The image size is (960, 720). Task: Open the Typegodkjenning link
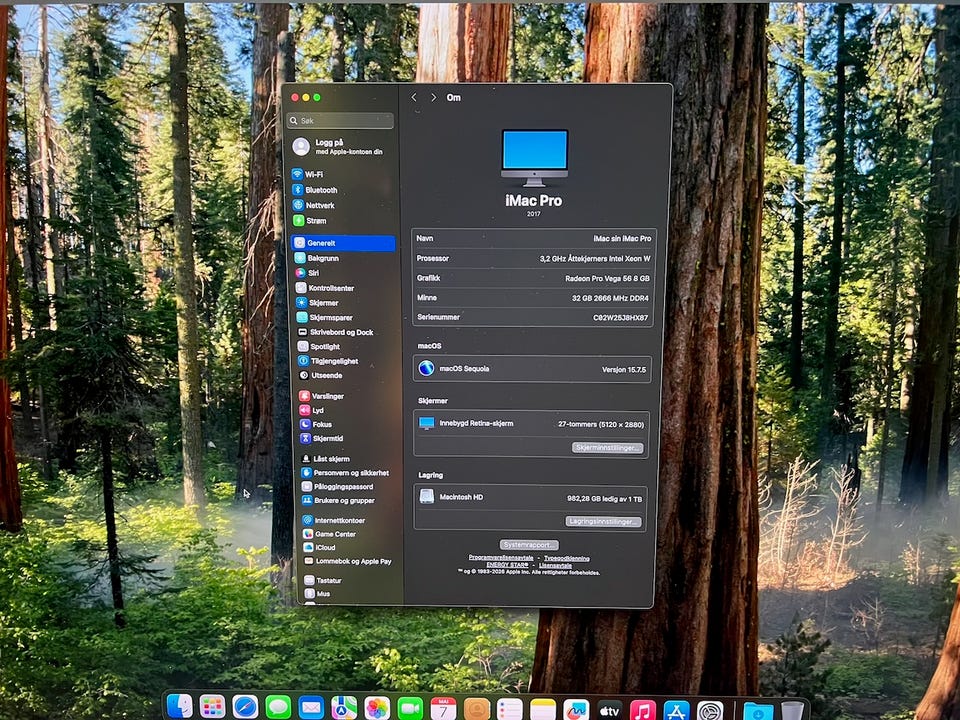click(x=567, y=558)
